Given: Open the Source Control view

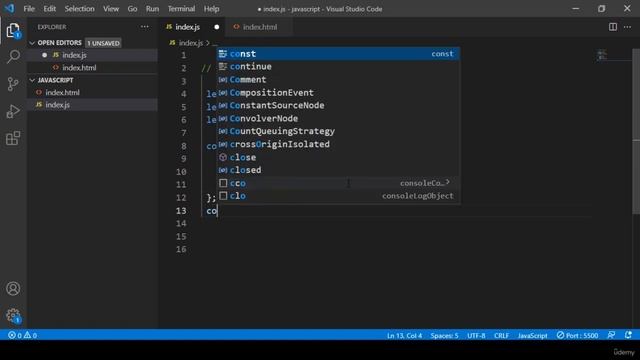Looking at the screenshot, I should 13,84.
